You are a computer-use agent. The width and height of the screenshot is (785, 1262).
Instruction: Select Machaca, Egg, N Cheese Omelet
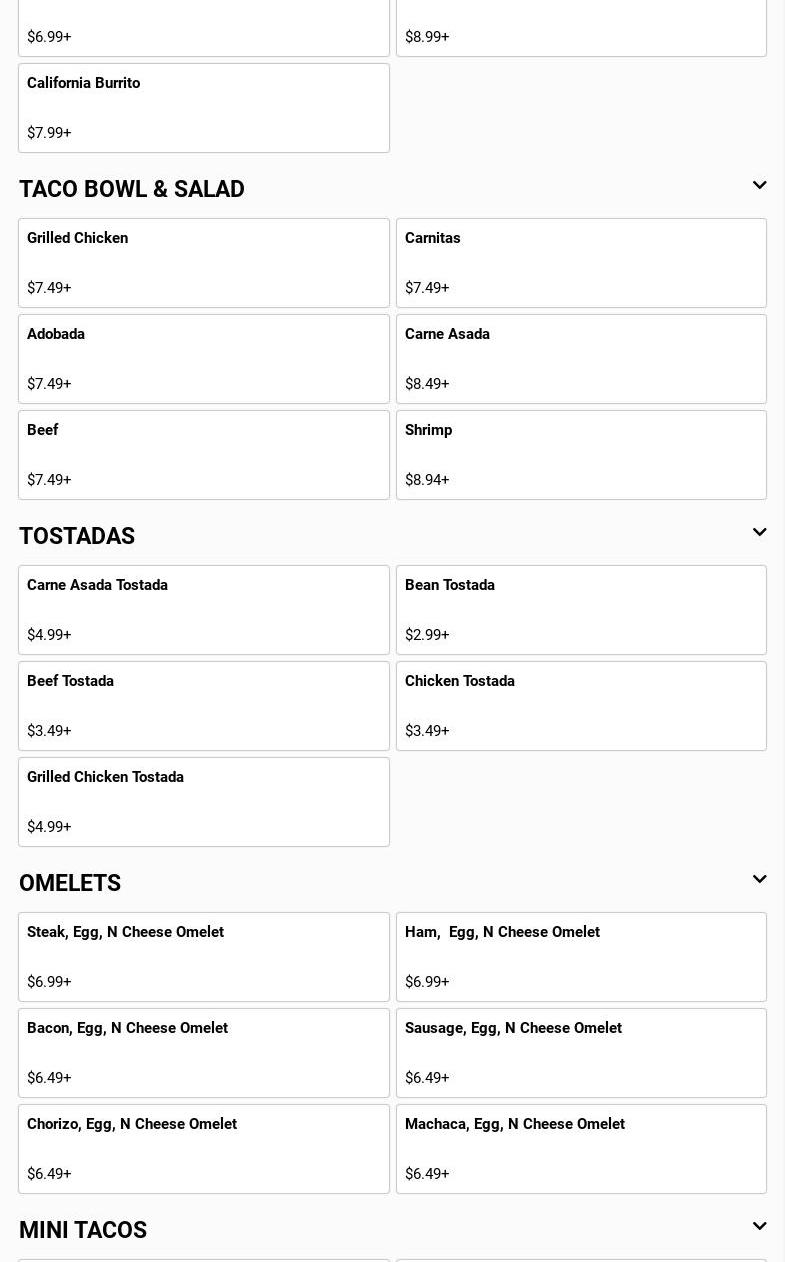click(581, 1149)
